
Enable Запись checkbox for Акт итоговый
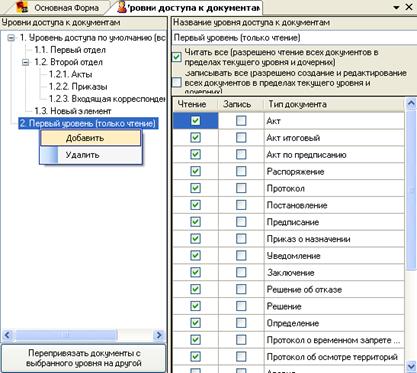tap(241, 138)
